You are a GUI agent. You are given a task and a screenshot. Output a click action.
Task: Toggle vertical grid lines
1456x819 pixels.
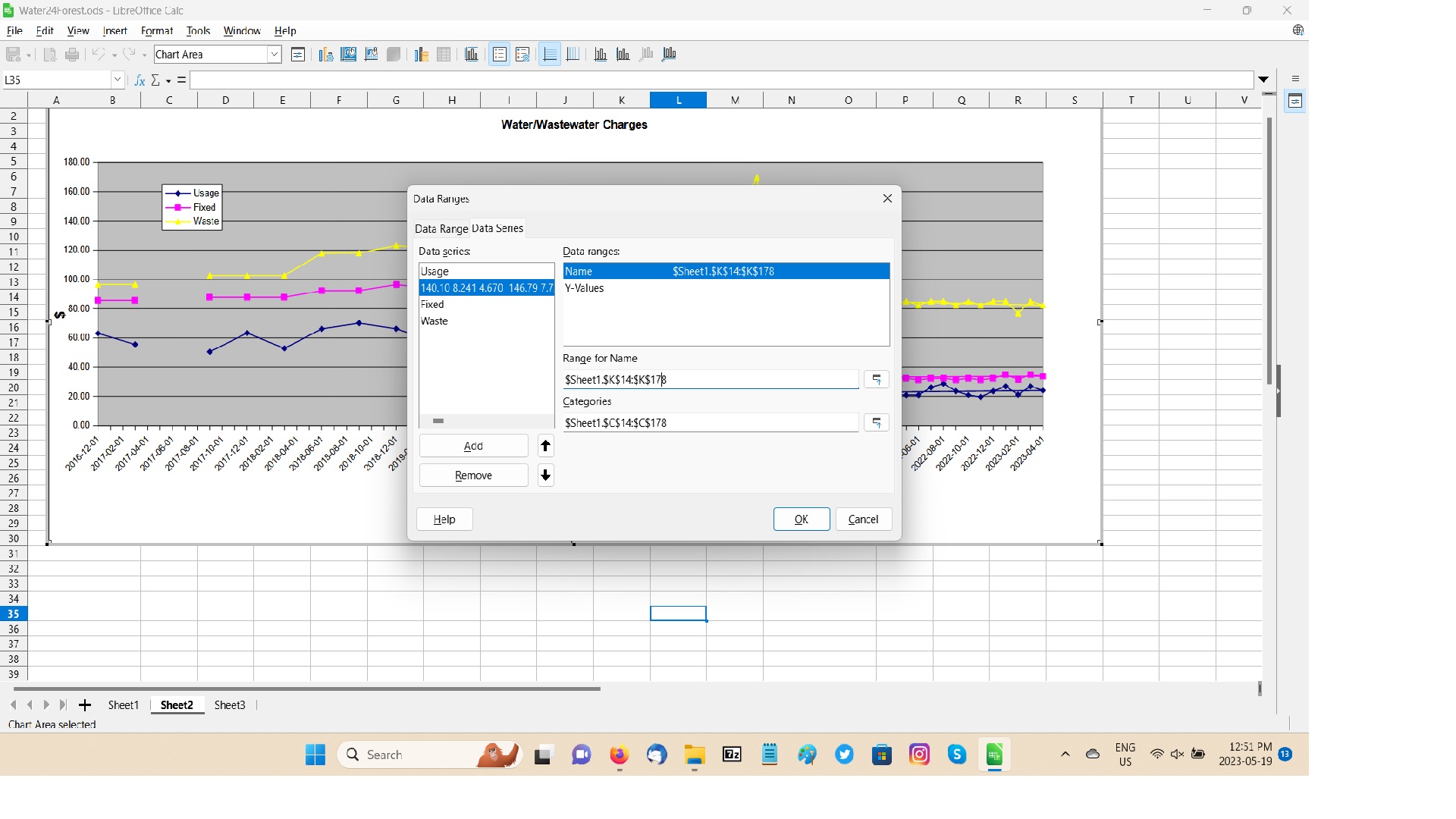click(x=573, y=54)
